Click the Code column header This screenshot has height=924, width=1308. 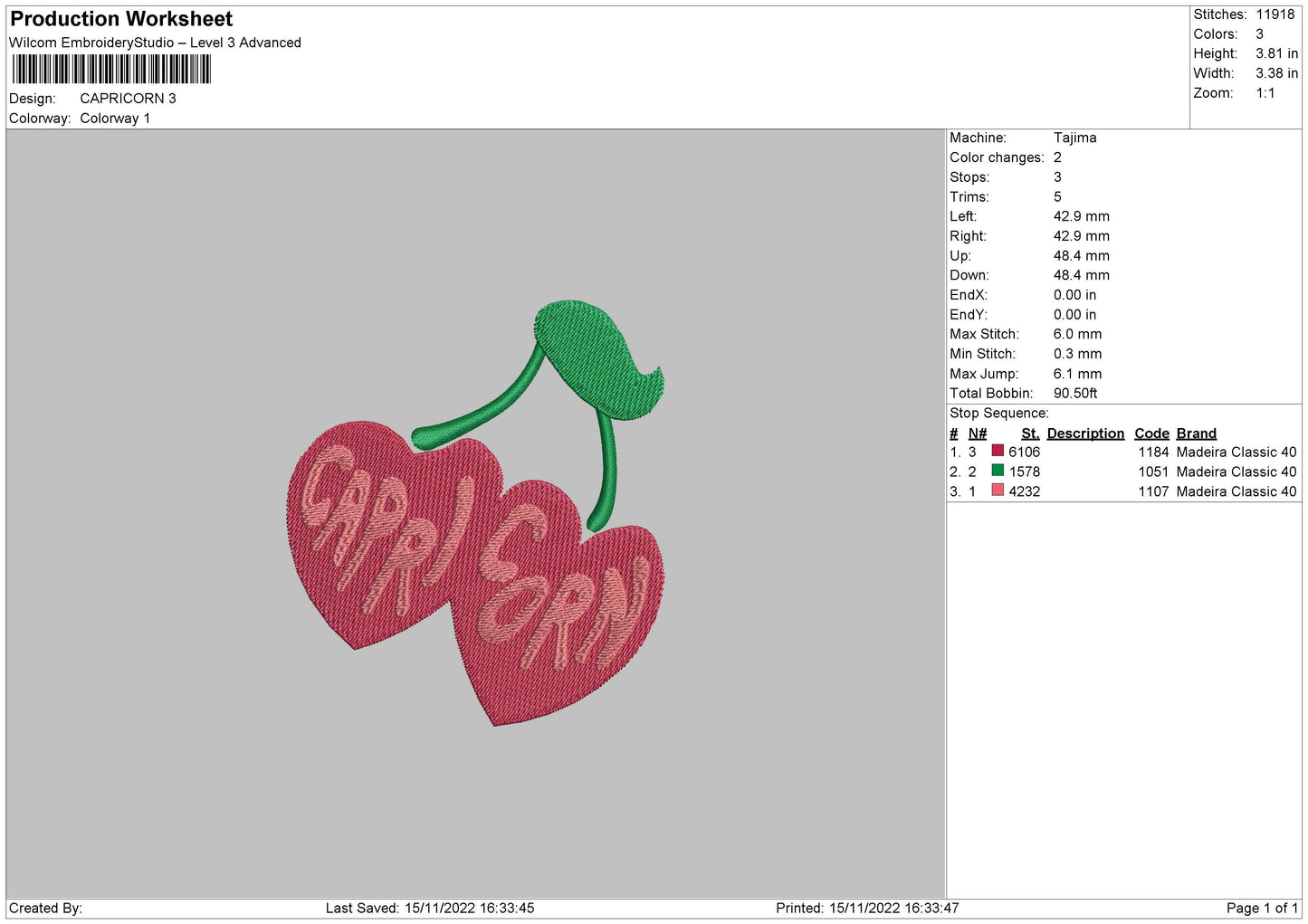pyautogui.click(x=1151, y=433)
